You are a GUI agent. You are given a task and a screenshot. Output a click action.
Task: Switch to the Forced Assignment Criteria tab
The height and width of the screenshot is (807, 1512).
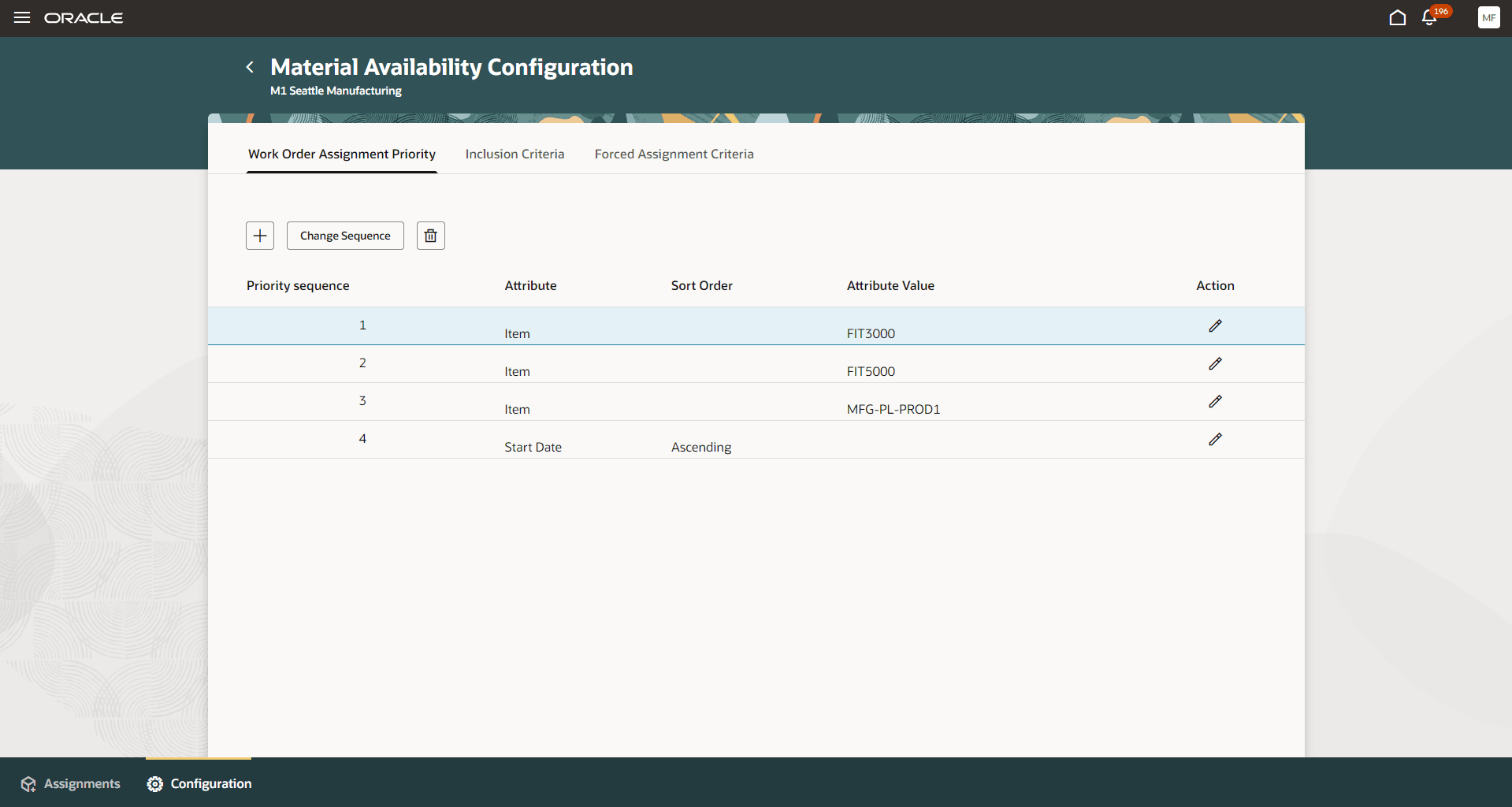pyautogui.click(x=674, y=154)
